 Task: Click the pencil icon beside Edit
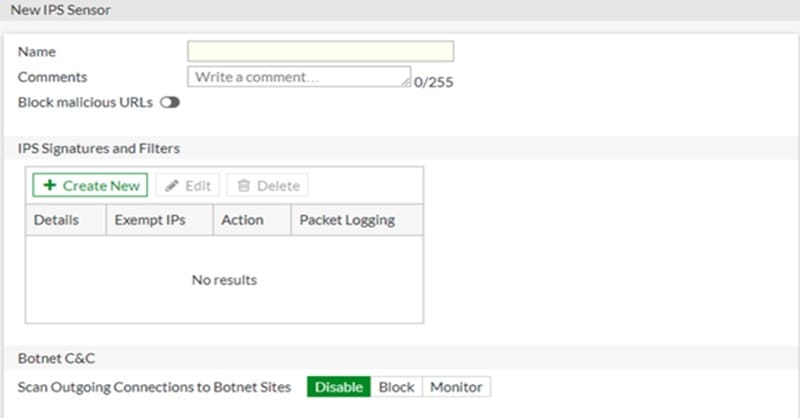pyautogui.click(x=172, y=186)
